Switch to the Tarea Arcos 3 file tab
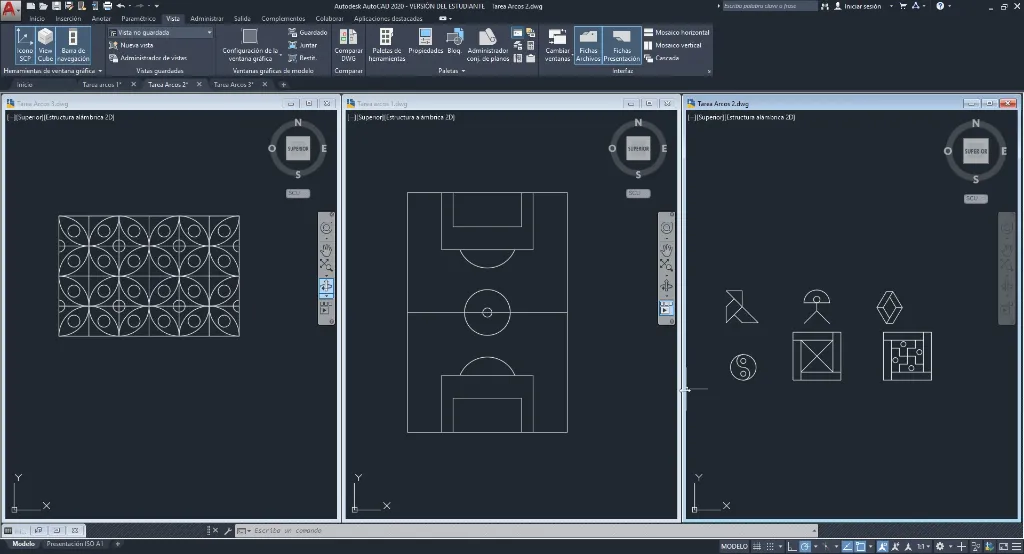Image resolution: width=1024 pixels, height=554 pixels. [233, 84]
